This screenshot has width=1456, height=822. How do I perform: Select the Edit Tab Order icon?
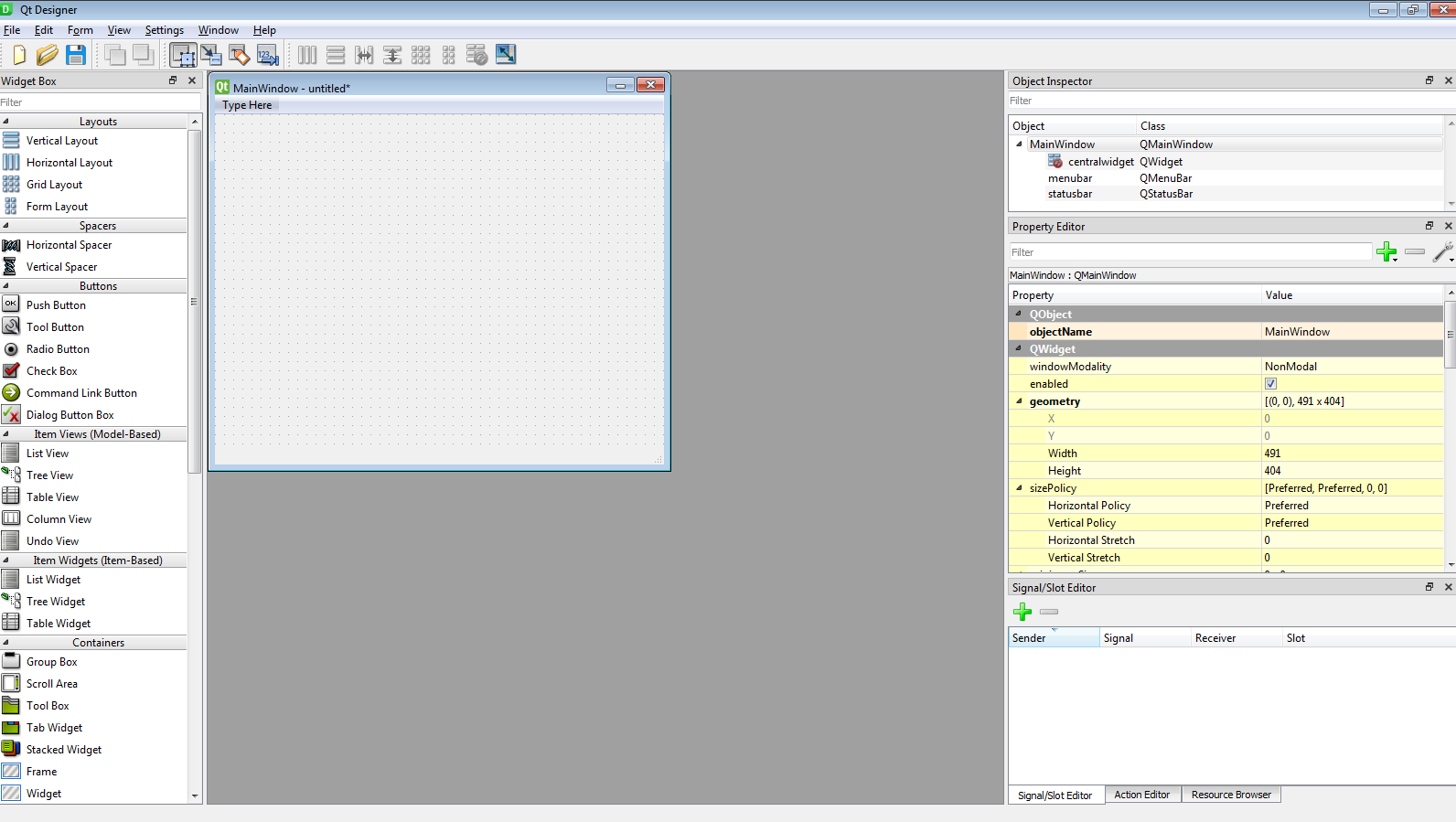(268, 55)
